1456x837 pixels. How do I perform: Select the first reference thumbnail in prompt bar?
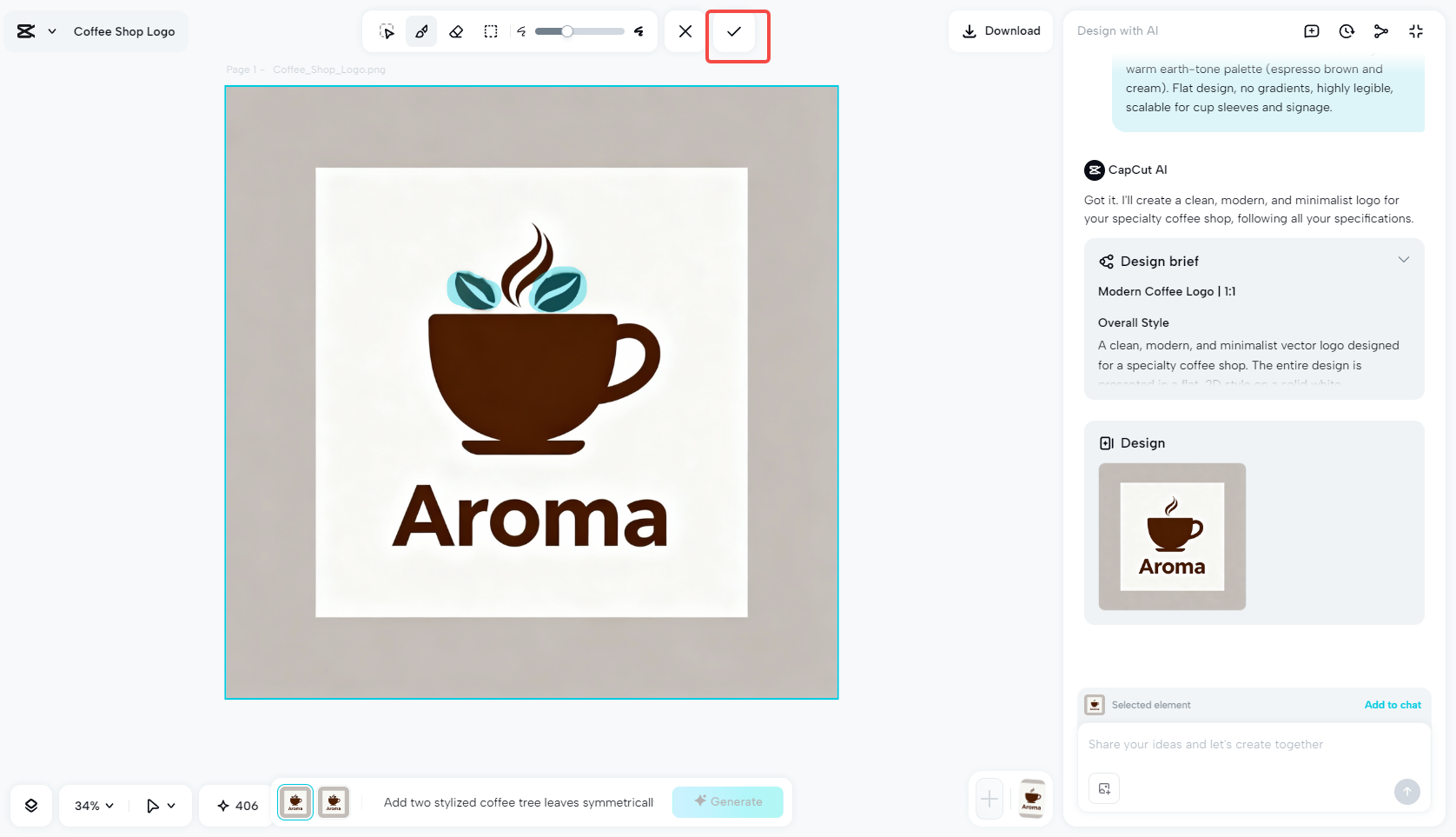295,802
